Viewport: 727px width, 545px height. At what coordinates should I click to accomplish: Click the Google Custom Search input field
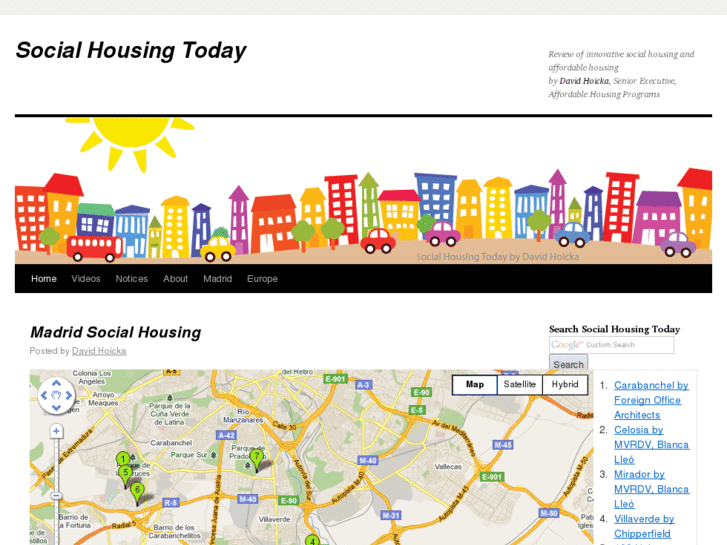click(612, 345)
